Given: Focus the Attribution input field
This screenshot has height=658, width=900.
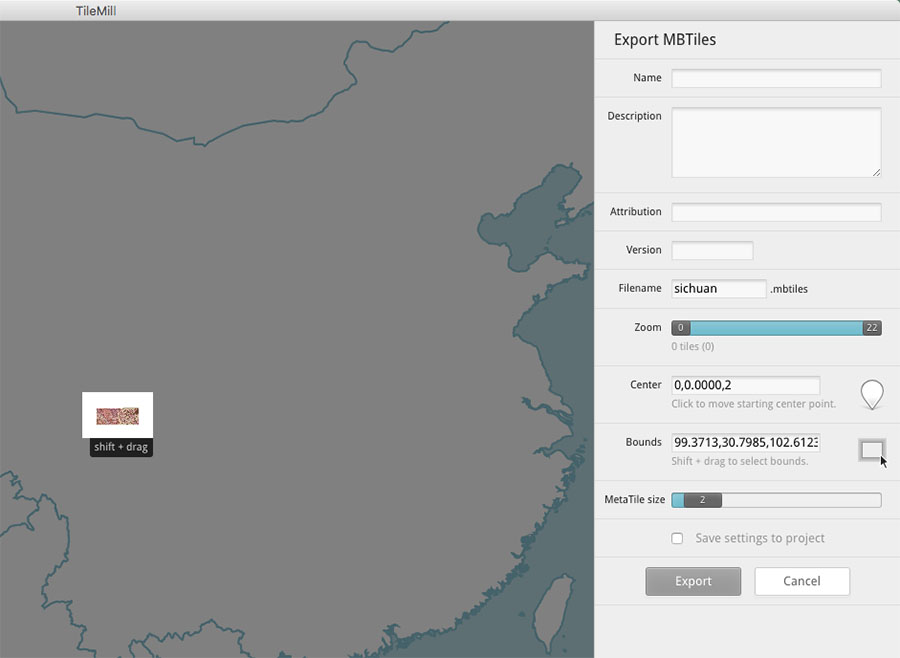Looking at the screenshot, I should click(776, 212).
